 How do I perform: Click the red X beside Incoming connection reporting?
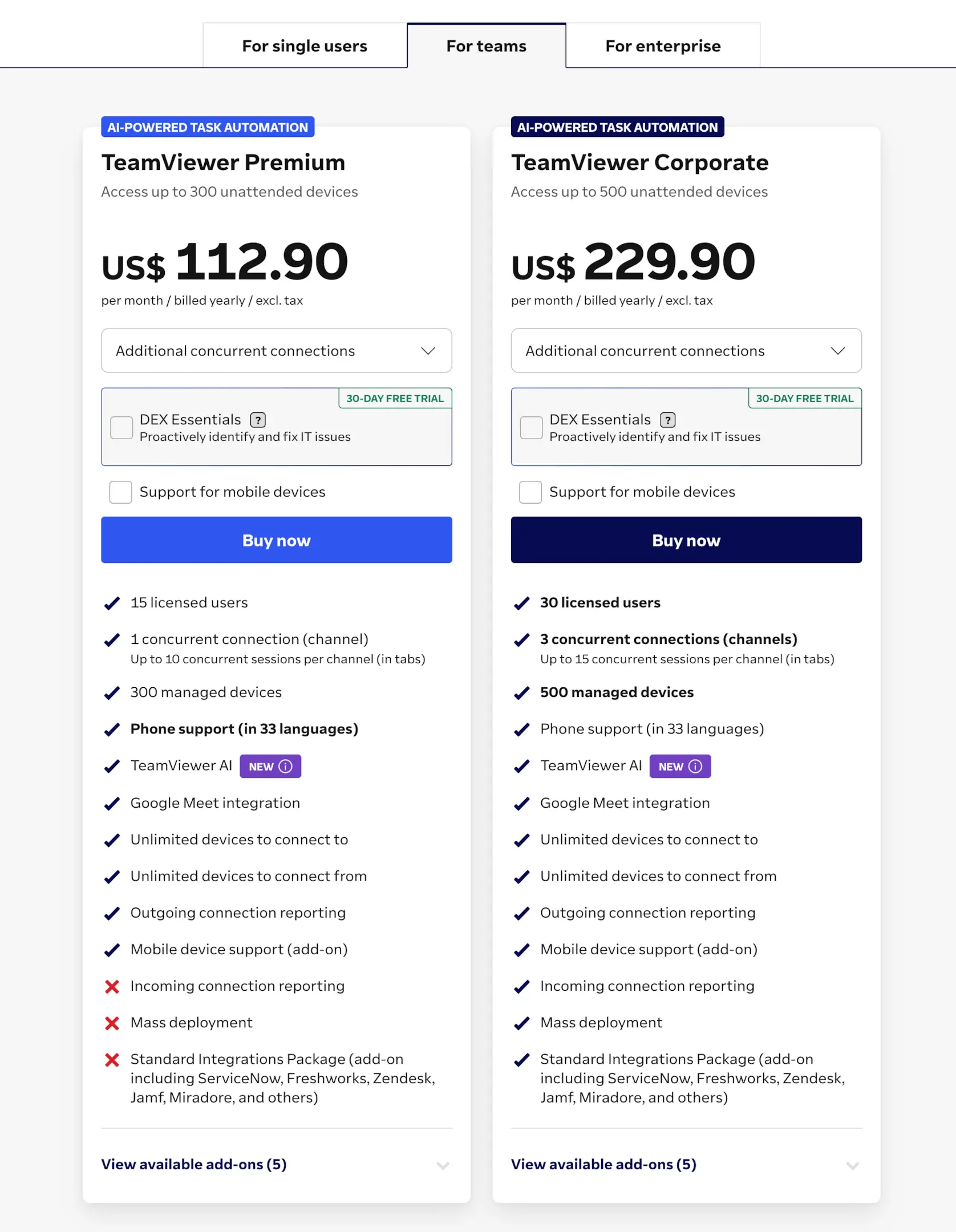click(x=112, y=987)
